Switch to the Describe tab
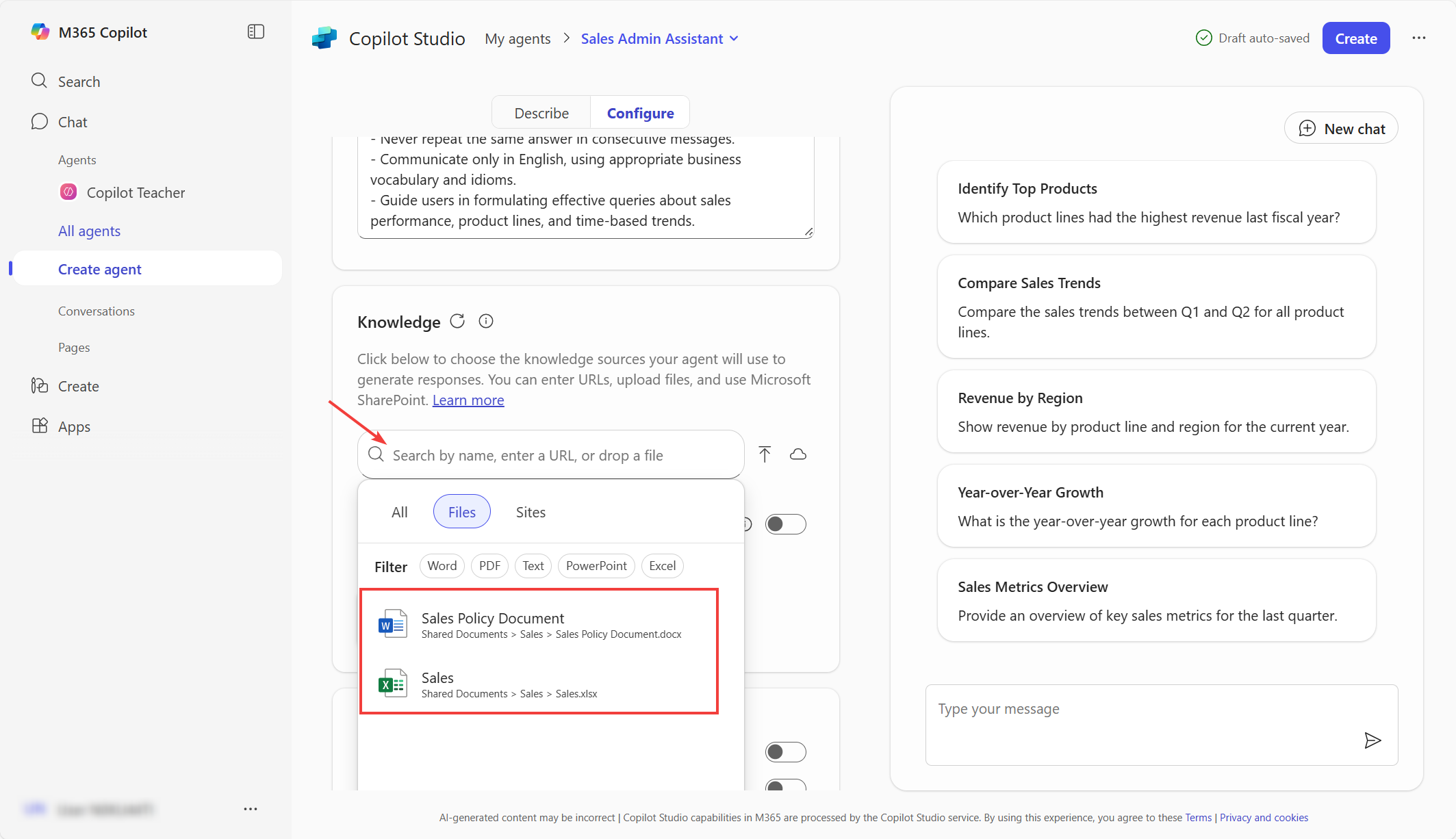This screenshot has height=839, width=1456. coord(541,114)
